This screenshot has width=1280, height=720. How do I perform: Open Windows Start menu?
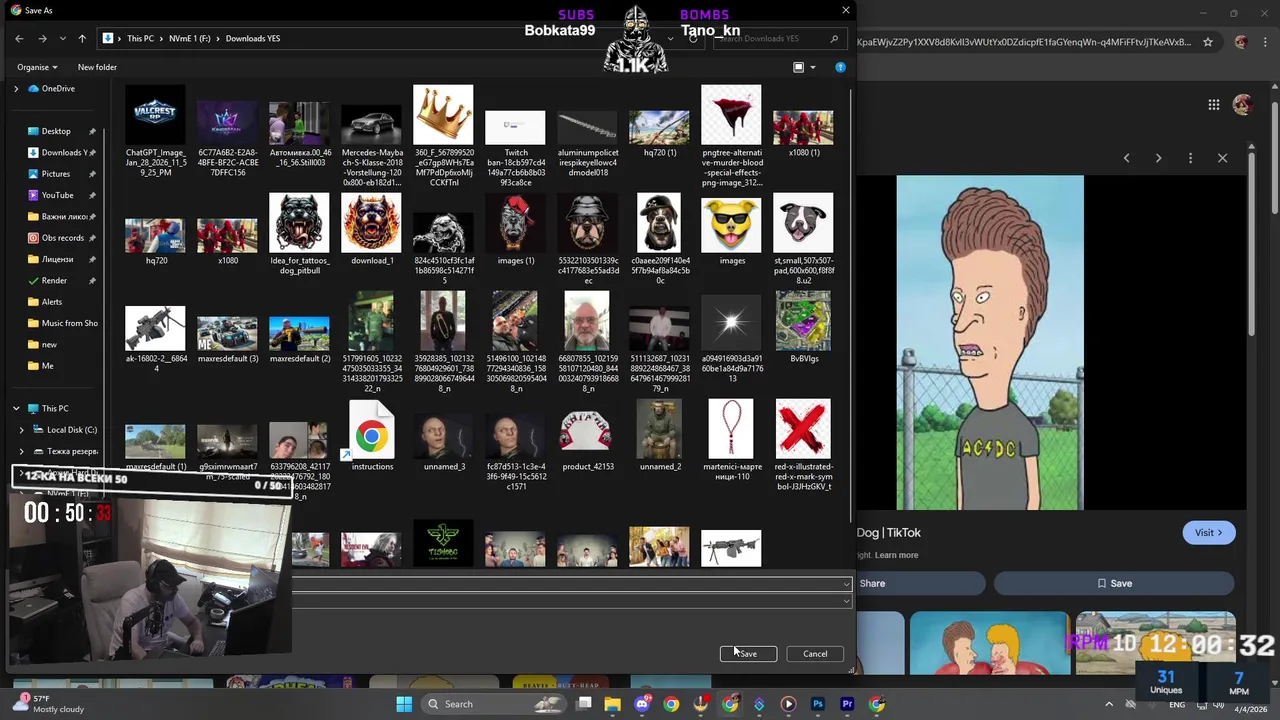coord(404,704)
